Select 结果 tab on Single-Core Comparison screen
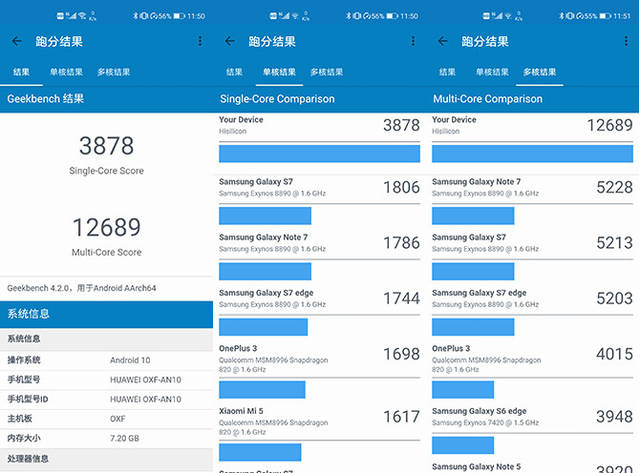Screen dimensions: 640x473 [234, 72]
